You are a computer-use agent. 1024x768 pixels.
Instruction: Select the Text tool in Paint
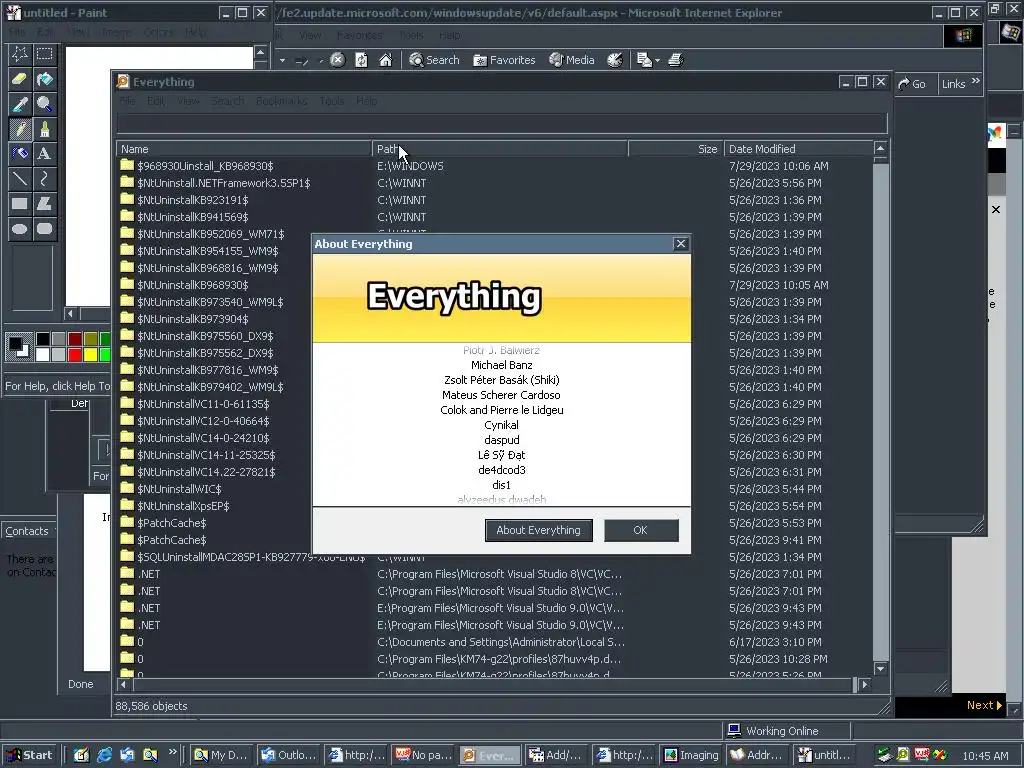pyautogui.click(x=44, y=153)
